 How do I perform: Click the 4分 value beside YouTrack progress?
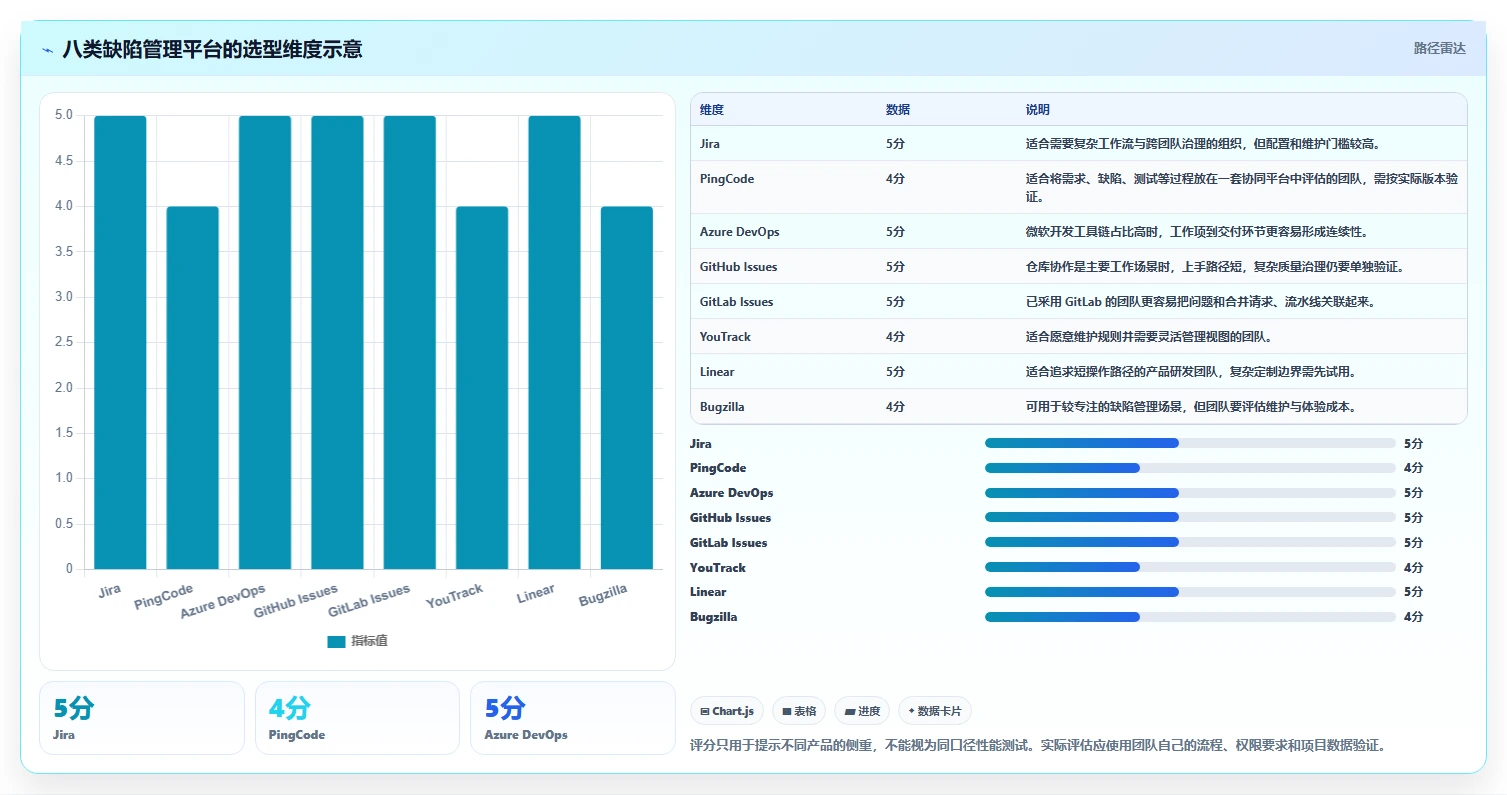(1413, 567)
